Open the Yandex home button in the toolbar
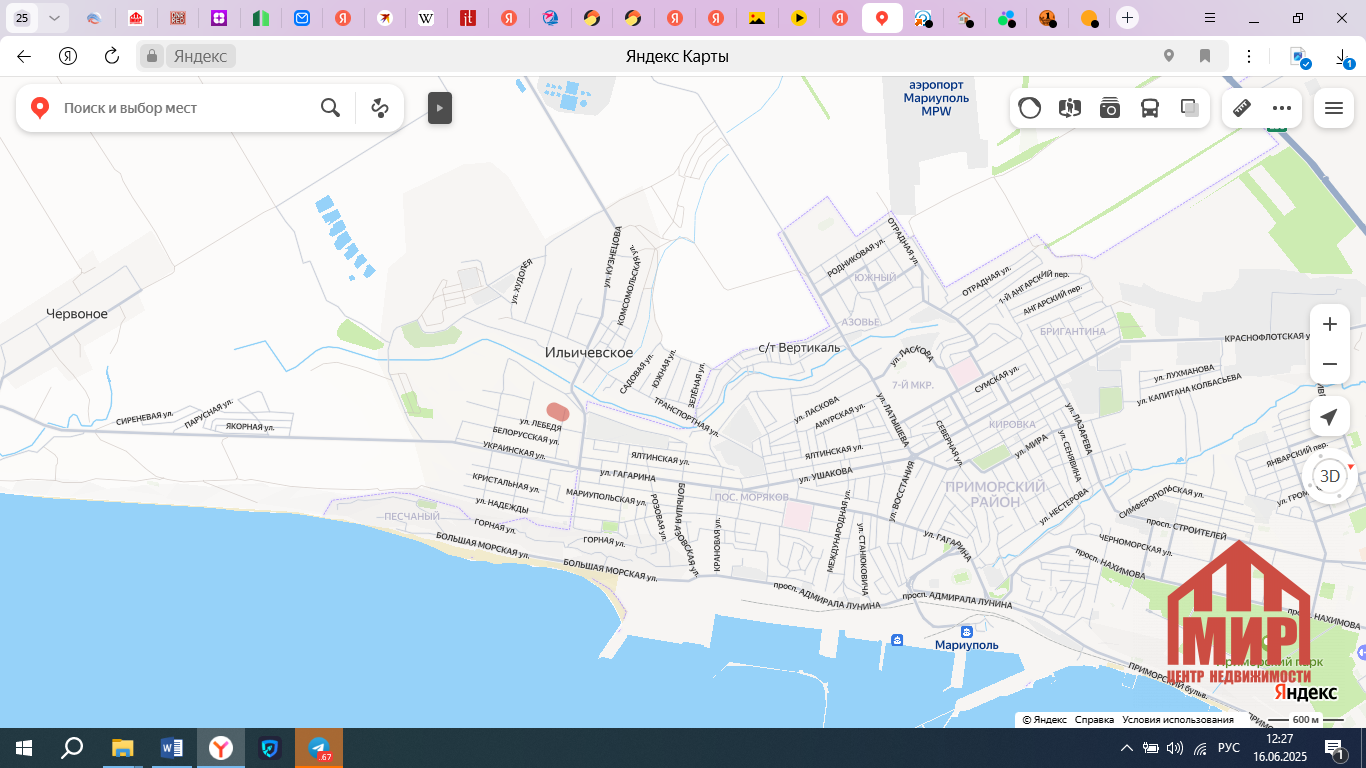The width and height of the screenshot is (1366, 768). tap(68, 56)
